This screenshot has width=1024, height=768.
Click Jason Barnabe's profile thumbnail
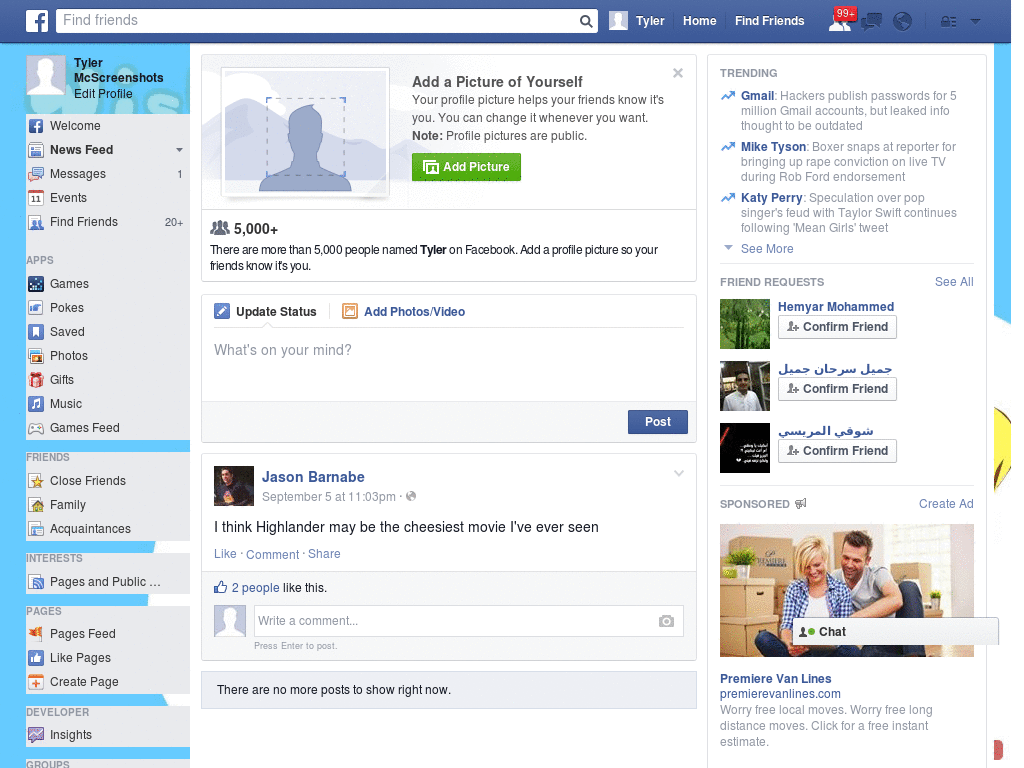point(234,486)
